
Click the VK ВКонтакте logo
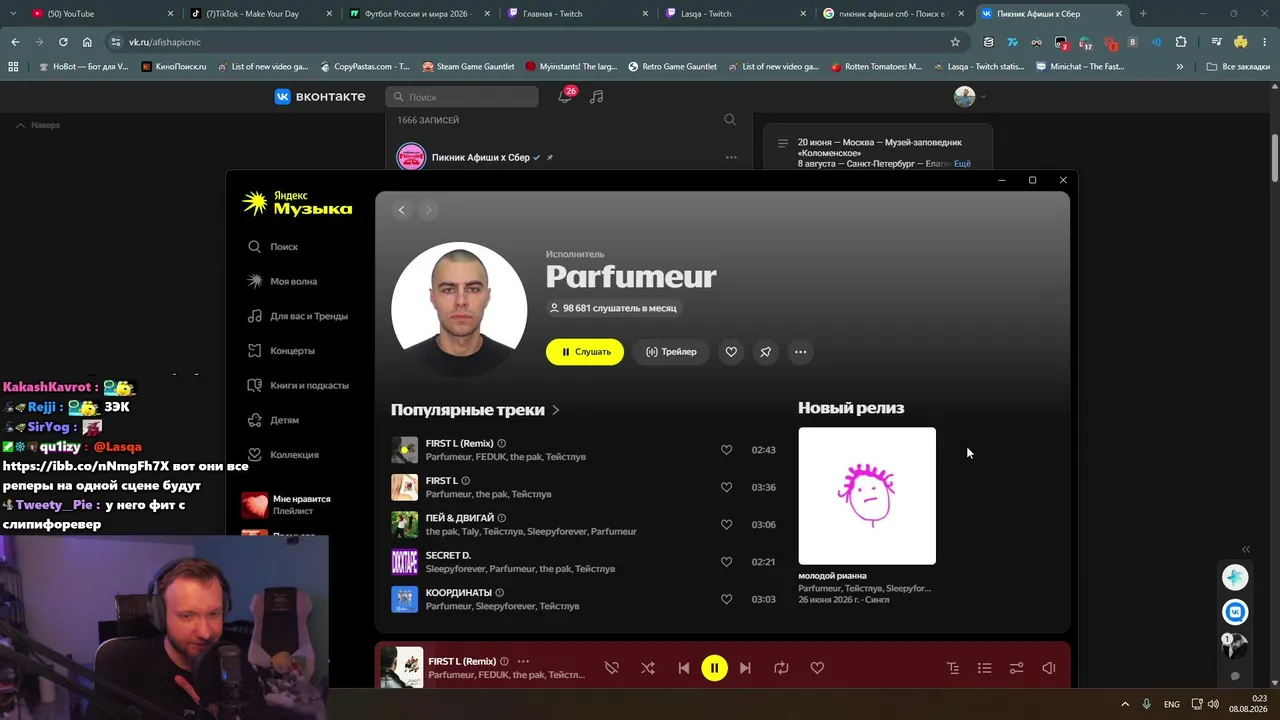point(321,97)
